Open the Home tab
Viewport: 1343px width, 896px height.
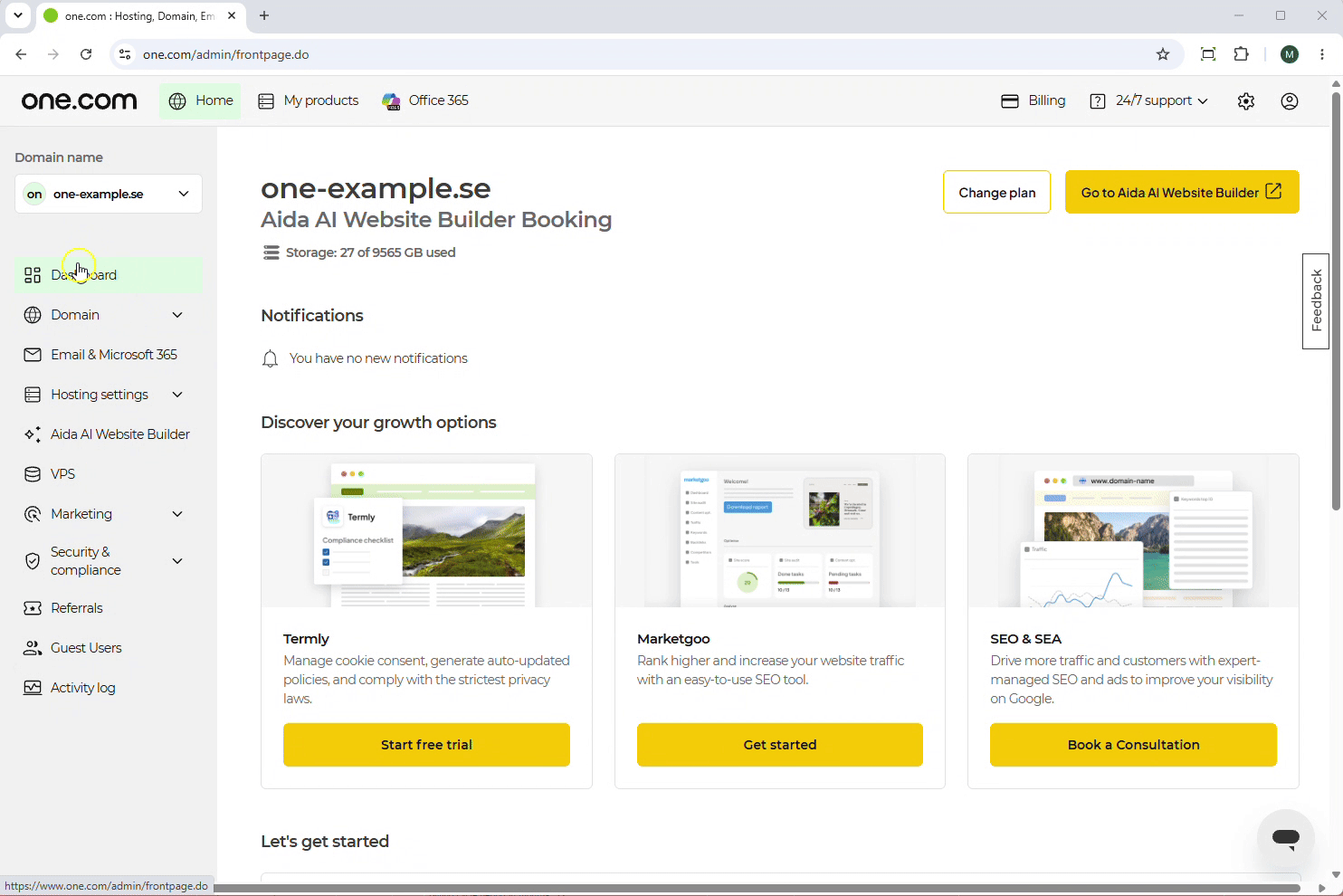coord(201,100)
